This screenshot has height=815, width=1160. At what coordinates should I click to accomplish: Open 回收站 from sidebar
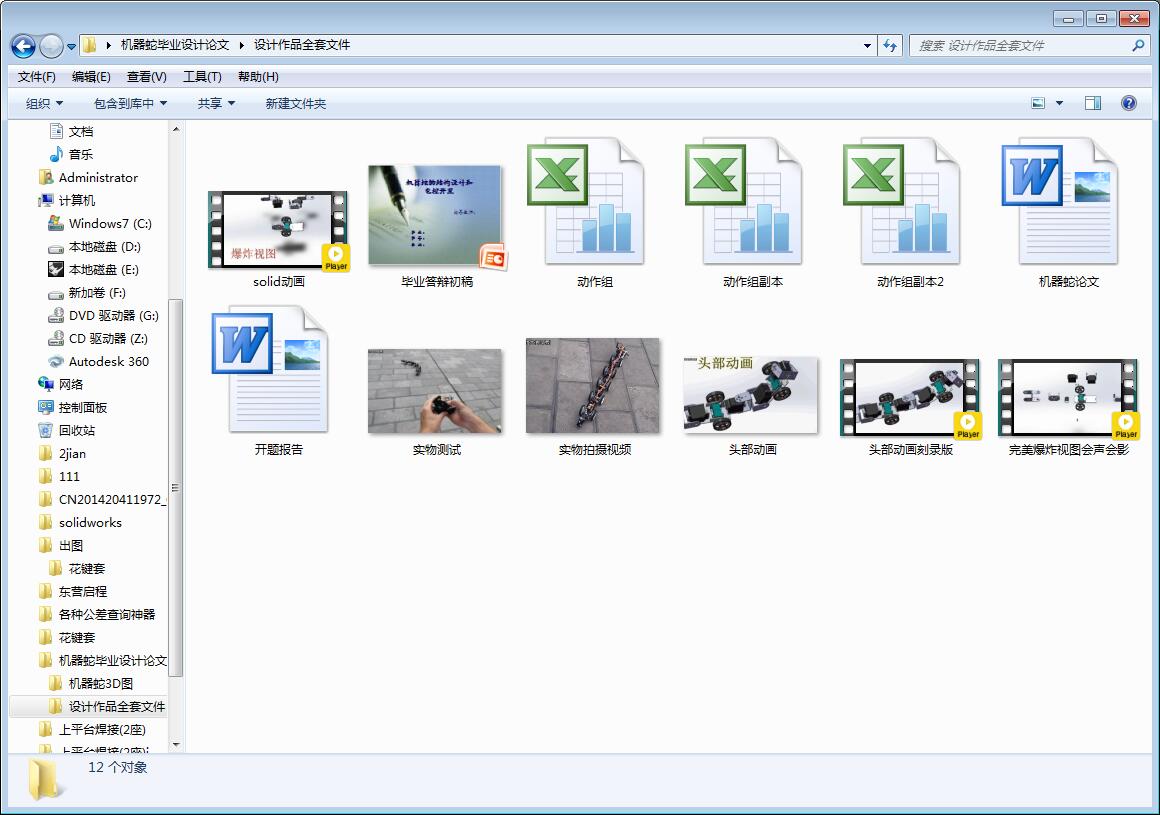pyautogui.click(x=76, y=430)
